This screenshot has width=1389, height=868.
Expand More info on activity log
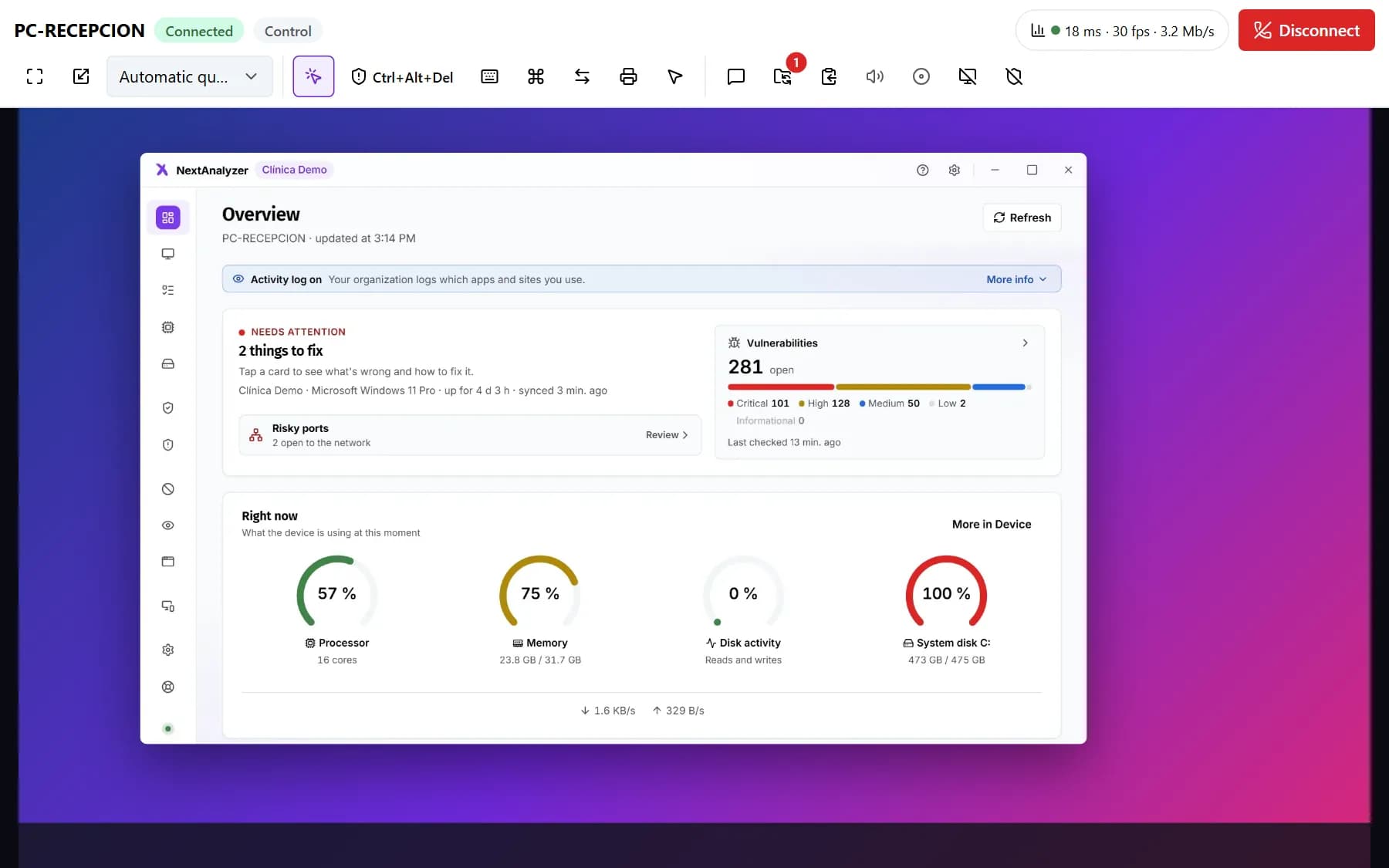1016,279
